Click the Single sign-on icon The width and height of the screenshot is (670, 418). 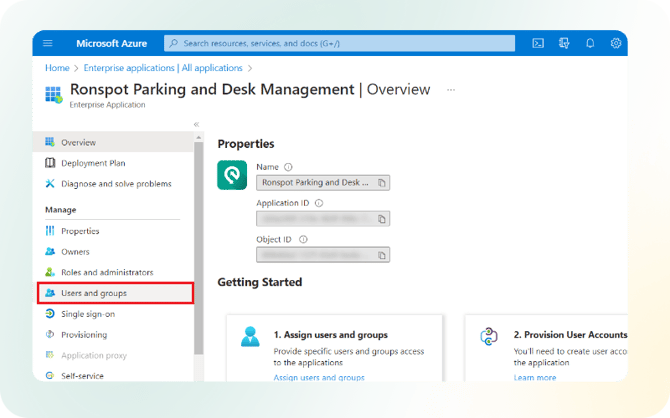50,313
